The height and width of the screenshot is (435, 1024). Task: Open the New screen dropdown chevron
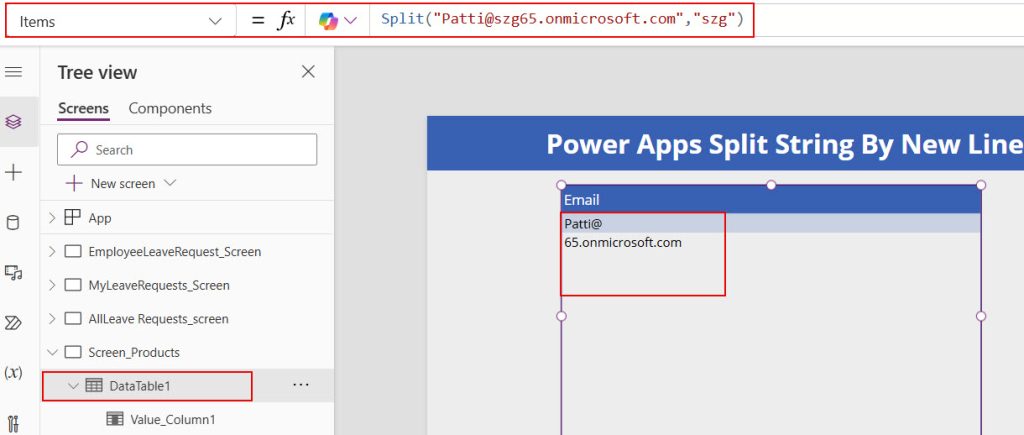pyautogui.click(x=170, y=184)
